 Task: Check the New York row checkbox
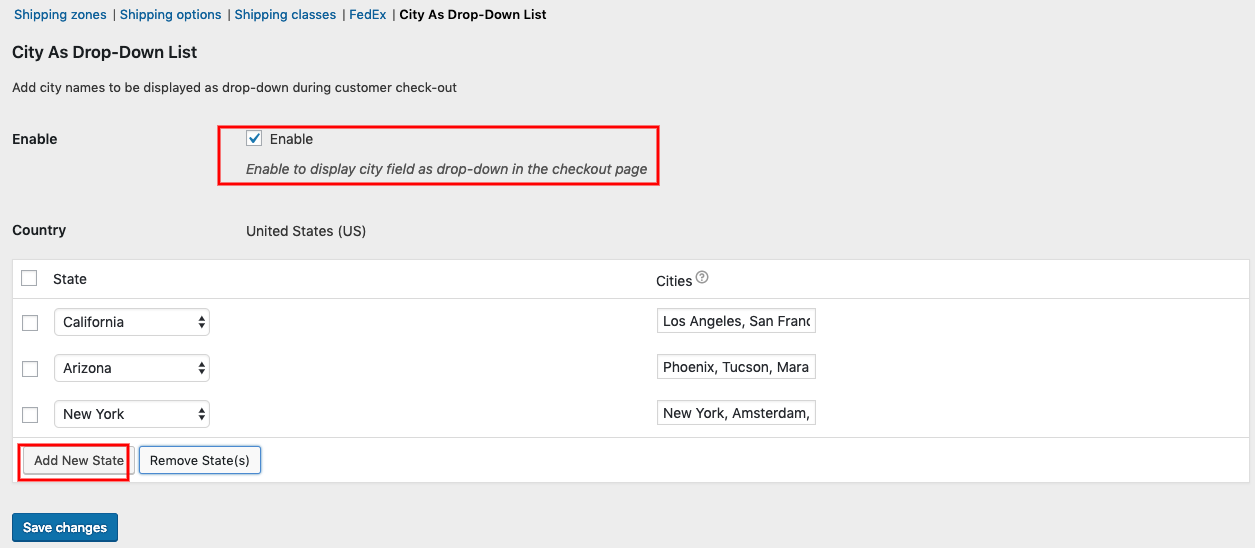[x=30, y=415]
